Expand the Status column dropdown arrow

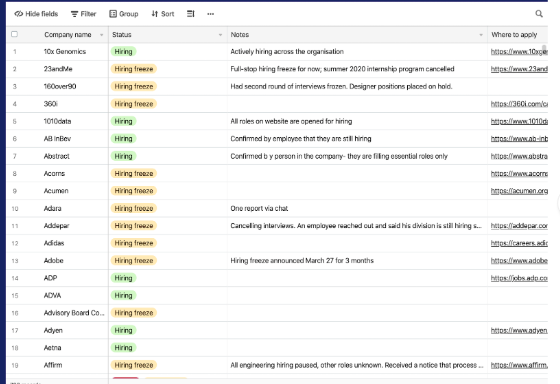pyautogui.click(x=220, y=35)
